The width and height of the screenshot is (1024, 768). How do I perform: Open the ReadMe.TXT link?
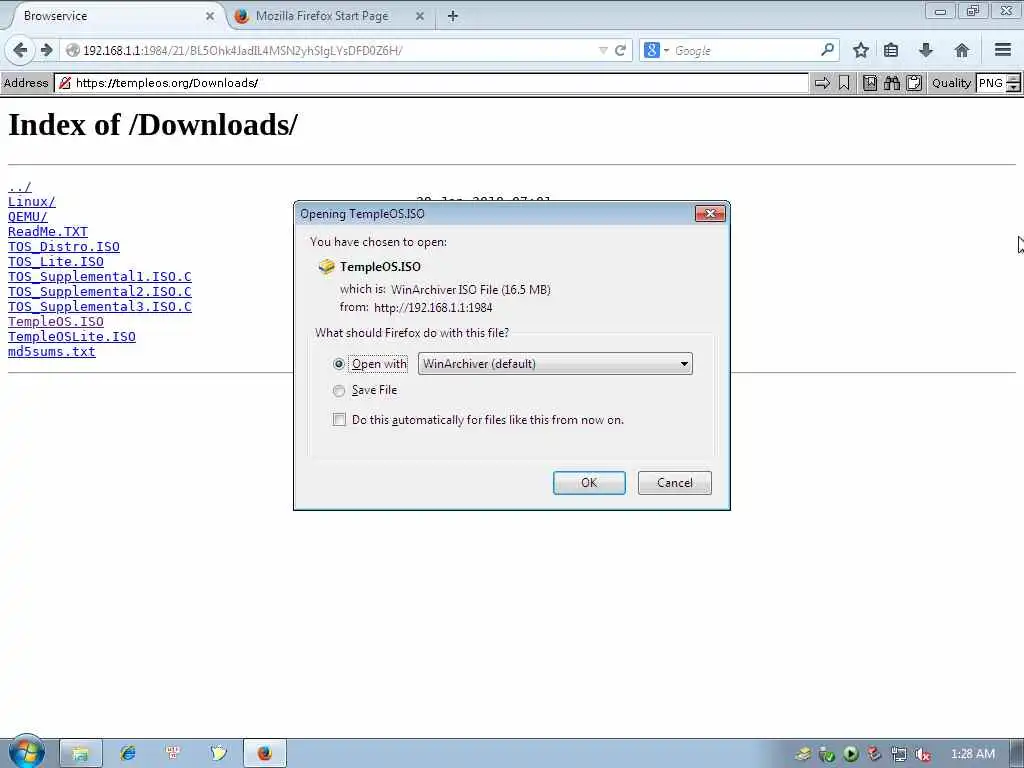coord(48,232)
